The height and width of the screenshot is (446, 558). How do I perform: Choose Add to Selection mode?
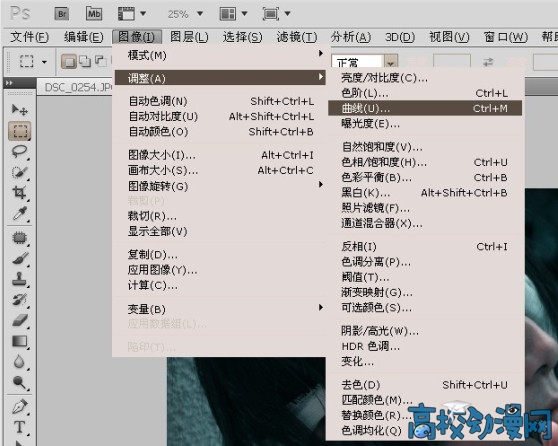[85, 62]
